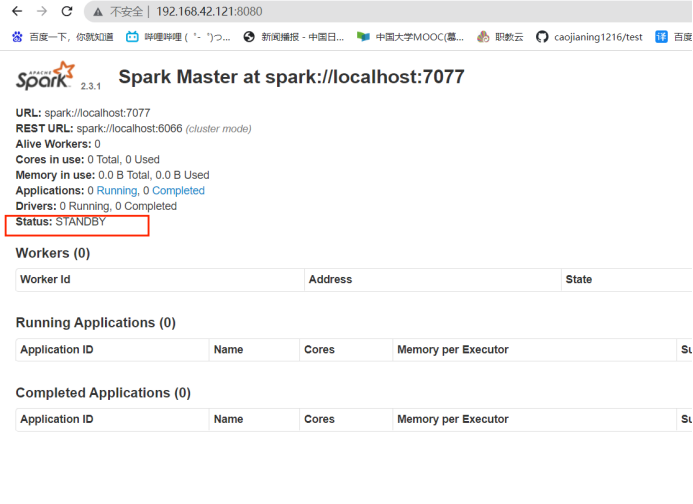Open the Completed applications link
Image resolution: width=693 pixels, height=504 pixels.
point(178,191)
